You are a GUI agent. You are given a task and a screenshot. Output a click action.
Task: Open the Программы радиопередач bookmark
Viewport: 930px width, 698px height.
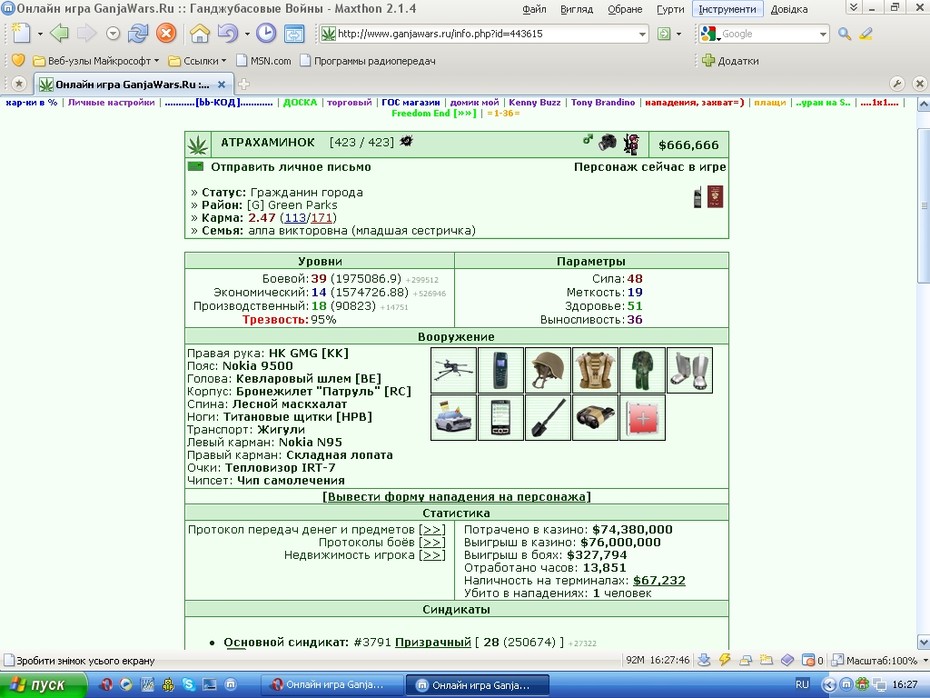pyautogui.click(x=368, y=60)
